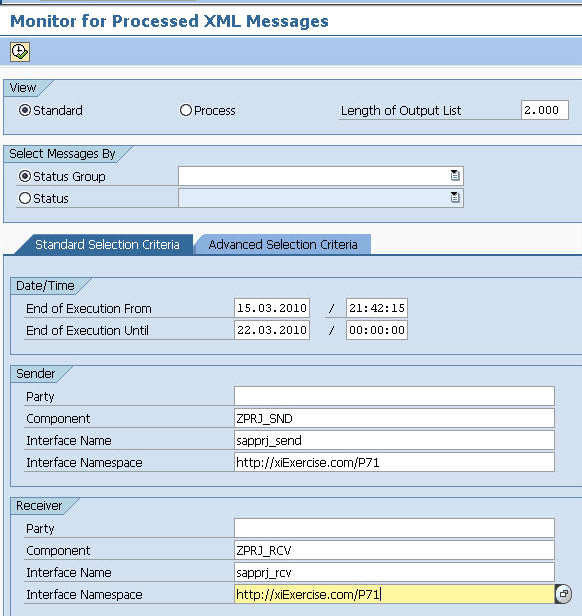Click End of Execution From date field
The image size is (582, 616).
[272, 308]
